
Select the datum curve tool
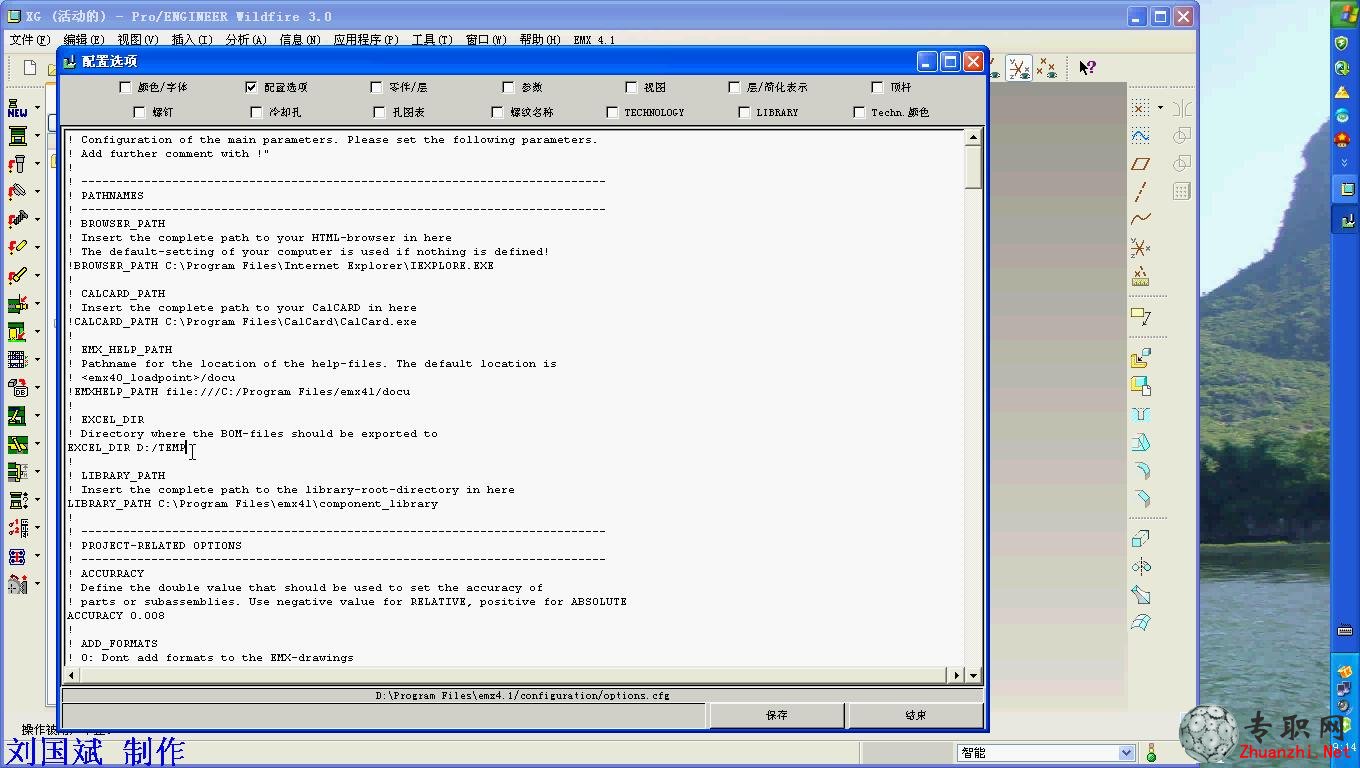(1141, 219)
